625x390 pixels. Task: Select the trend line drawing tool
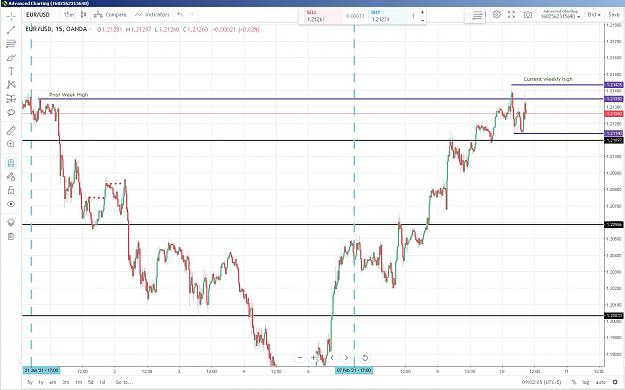pos(11,30)
